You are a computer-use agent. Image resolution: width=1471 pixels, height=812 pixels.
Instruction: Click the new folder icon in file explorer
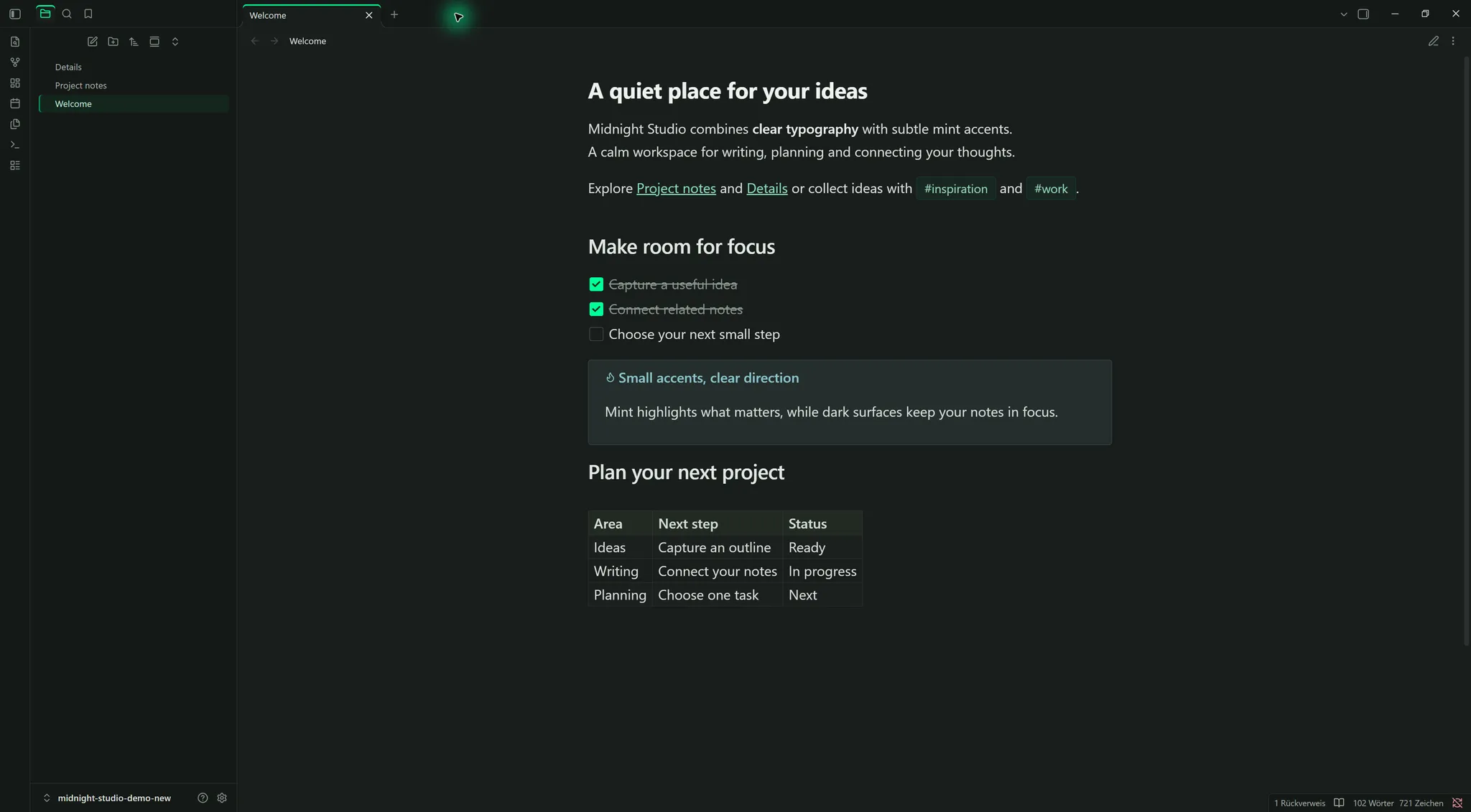pos(113,42)
